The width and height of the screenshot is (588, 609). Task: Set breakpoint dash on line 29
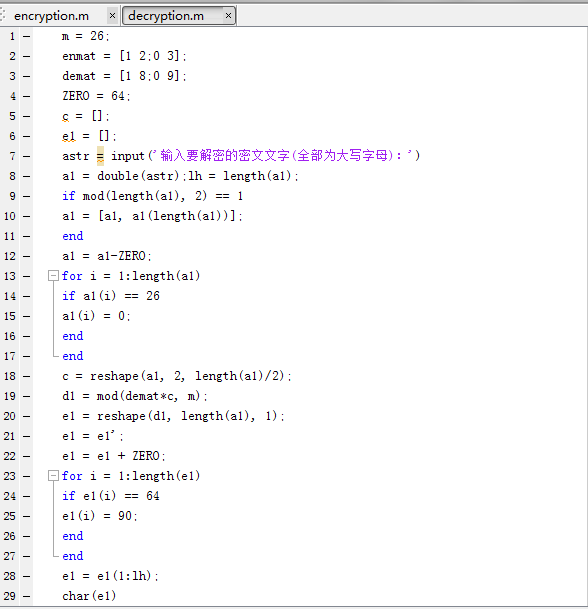[26, 596]
